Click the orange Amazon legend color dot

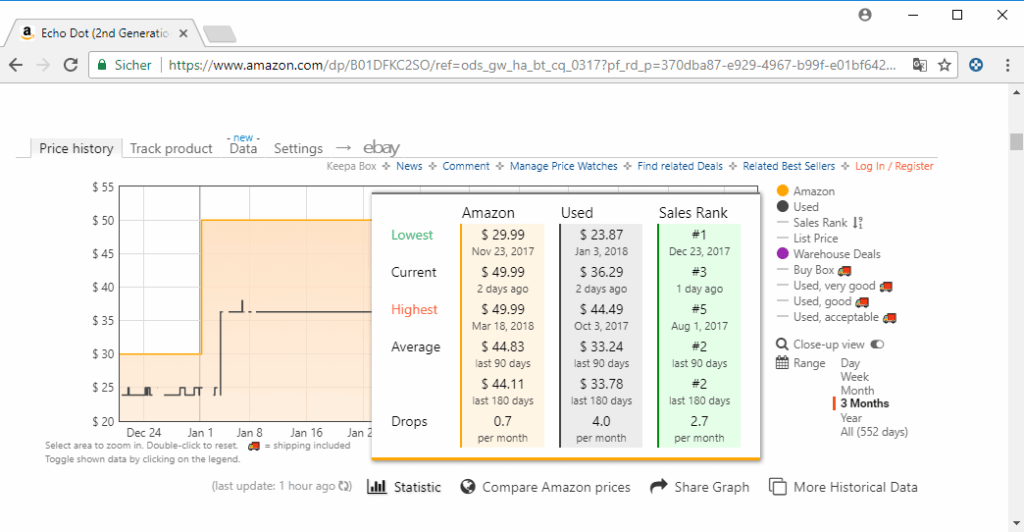[782, 191]
